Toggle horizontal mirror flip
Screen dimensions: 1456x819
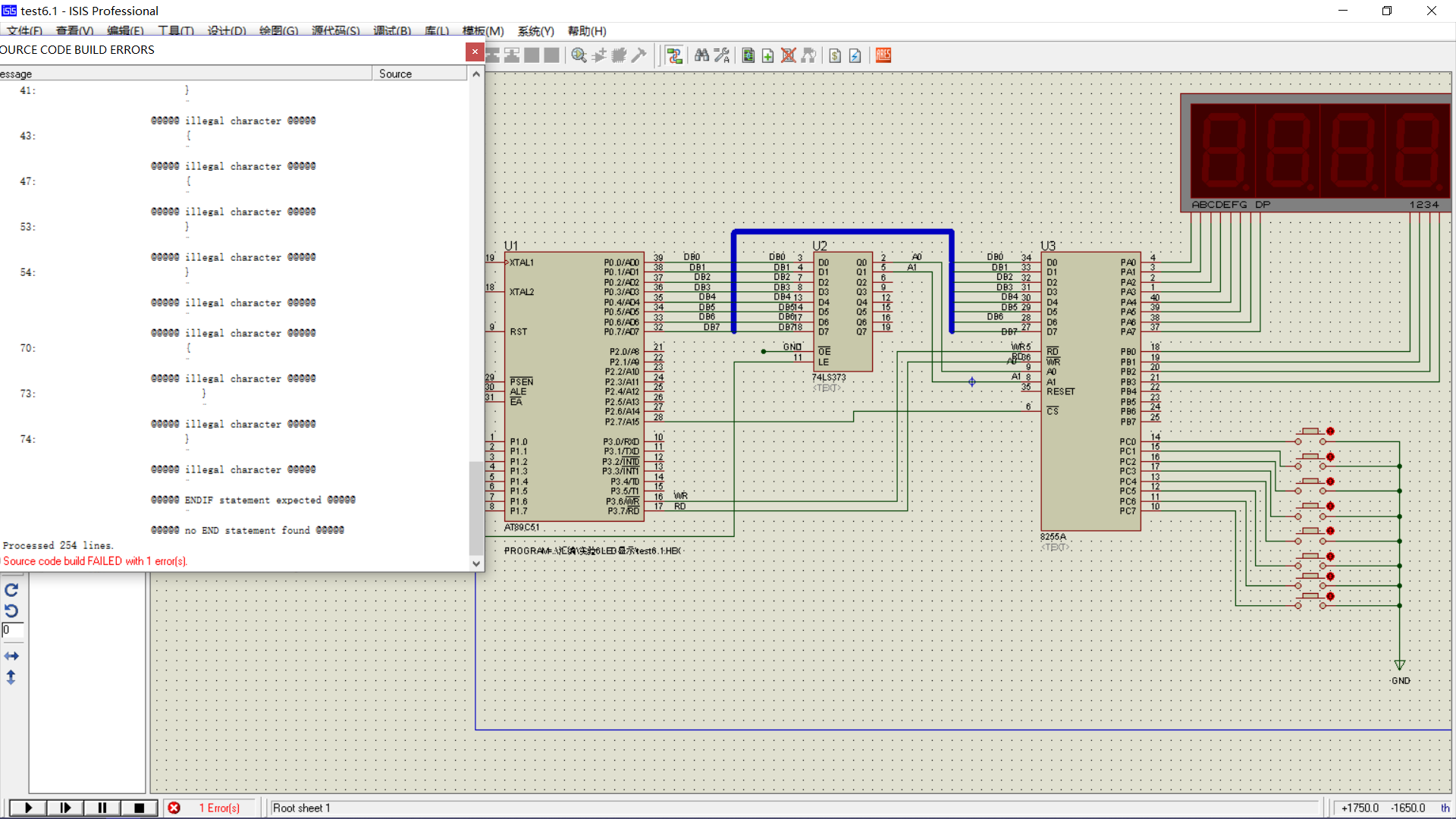click(x=11, y=656)
